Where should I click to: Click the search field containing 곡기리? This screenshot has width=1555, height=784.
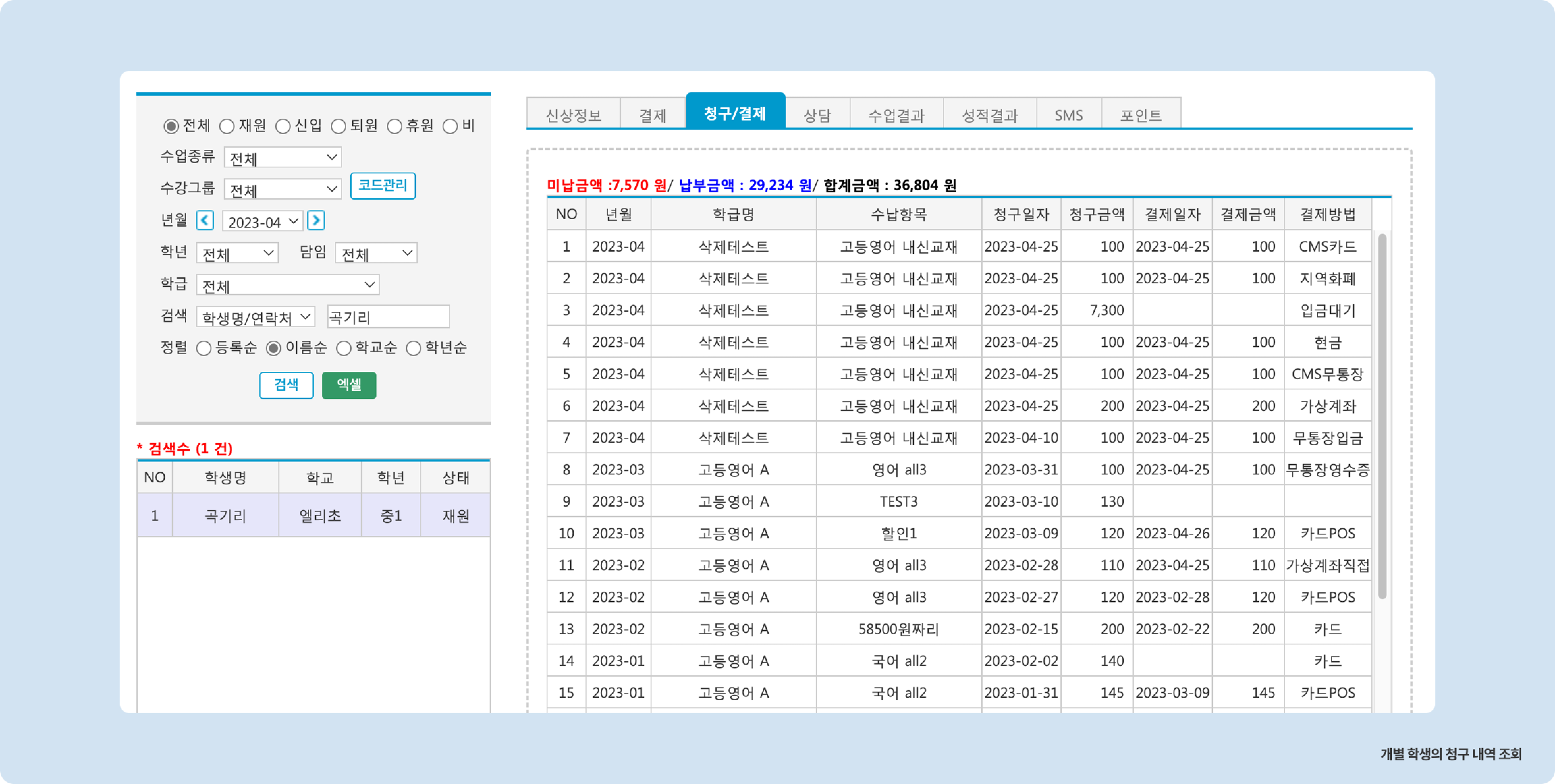pyautogui.click(x=388, y=317)
